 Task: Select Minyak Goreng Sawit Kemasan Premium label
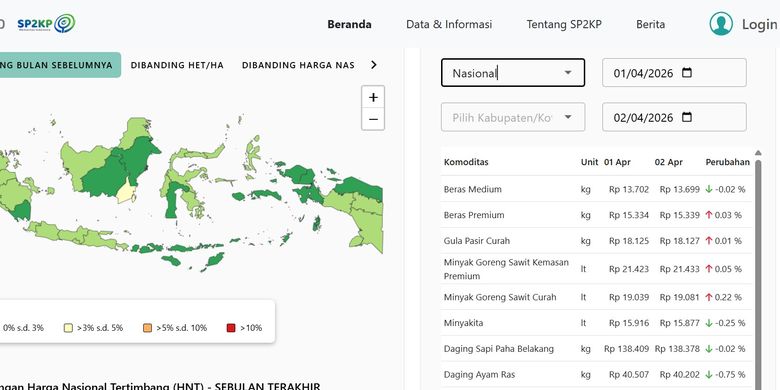[x=506, y=269]
